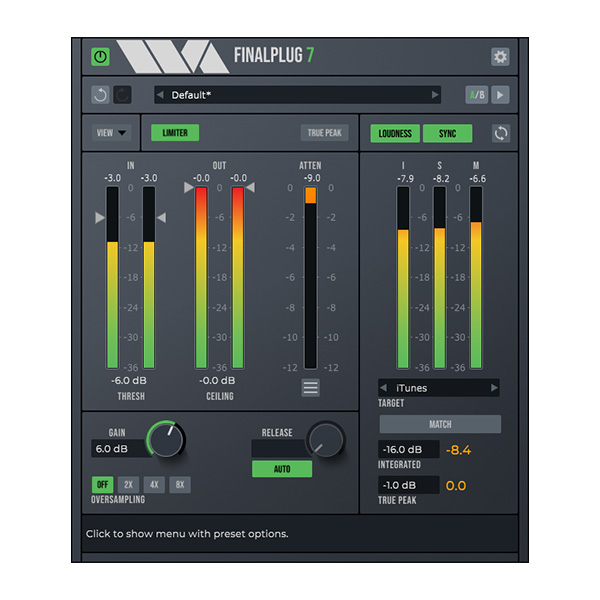Toggle the plugin power bypass button
Screen dimensions: 600x600
(100, 57)
